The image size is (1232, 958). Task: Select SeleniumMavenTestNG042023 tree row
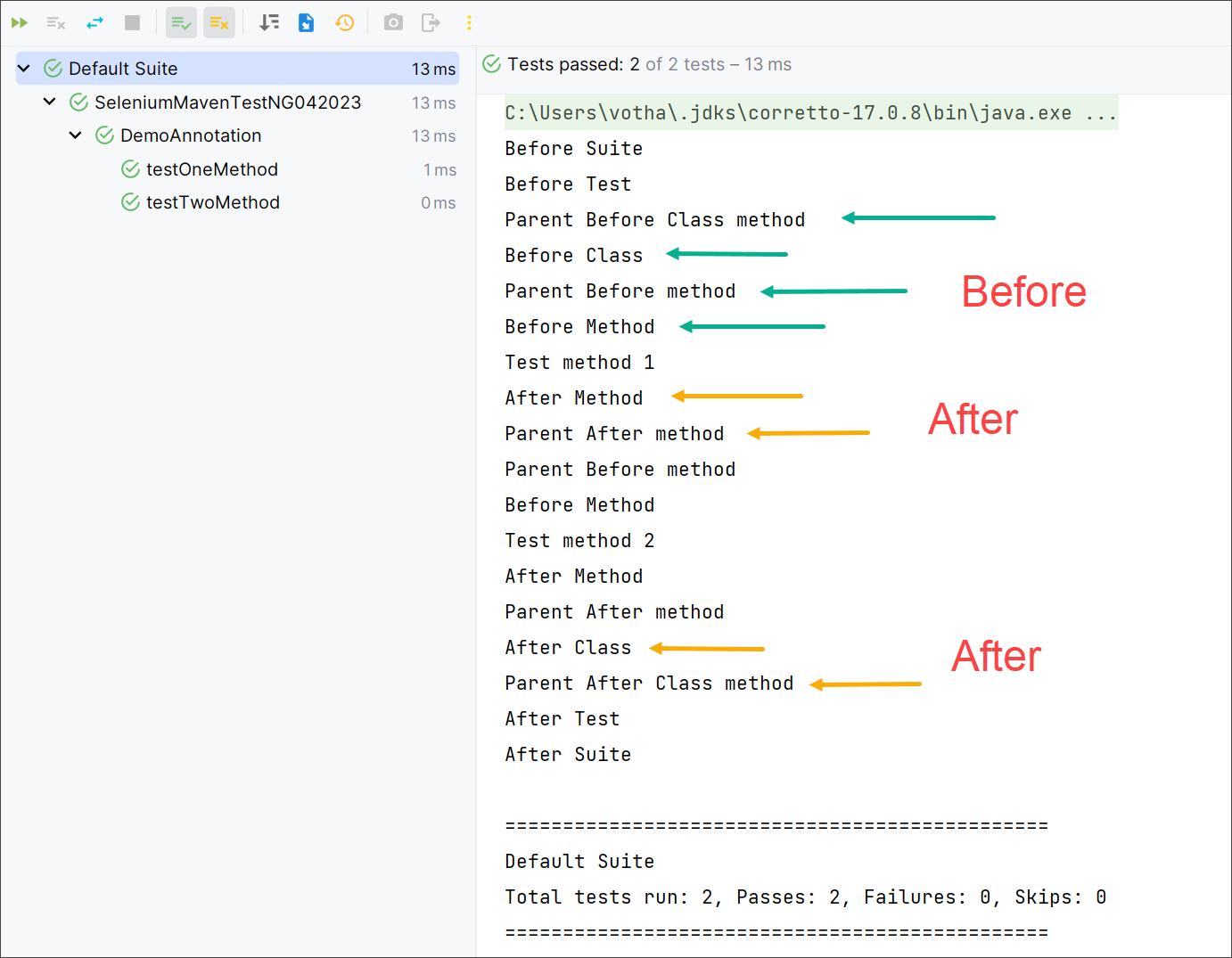[x=237, y=102]
